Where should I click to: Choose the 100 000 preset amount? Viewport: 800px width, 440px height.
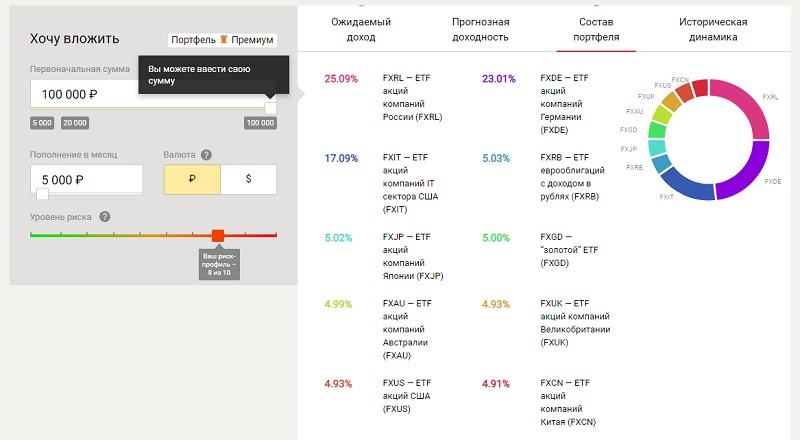coord(260,123)
